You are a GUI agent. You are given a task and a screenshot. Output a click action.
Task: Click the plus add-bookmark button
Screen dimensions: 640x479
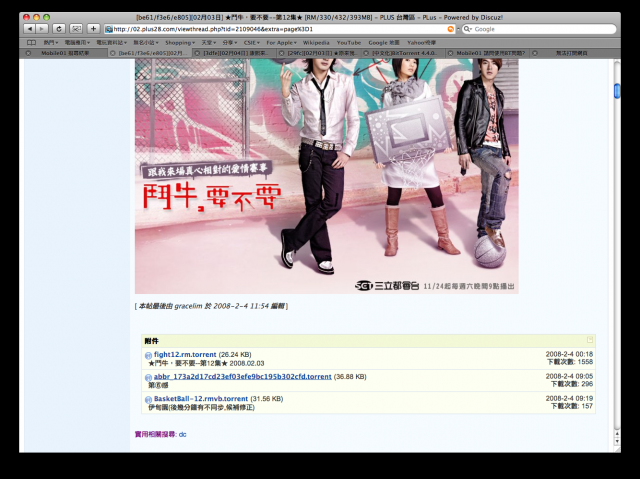pos(93,29)
